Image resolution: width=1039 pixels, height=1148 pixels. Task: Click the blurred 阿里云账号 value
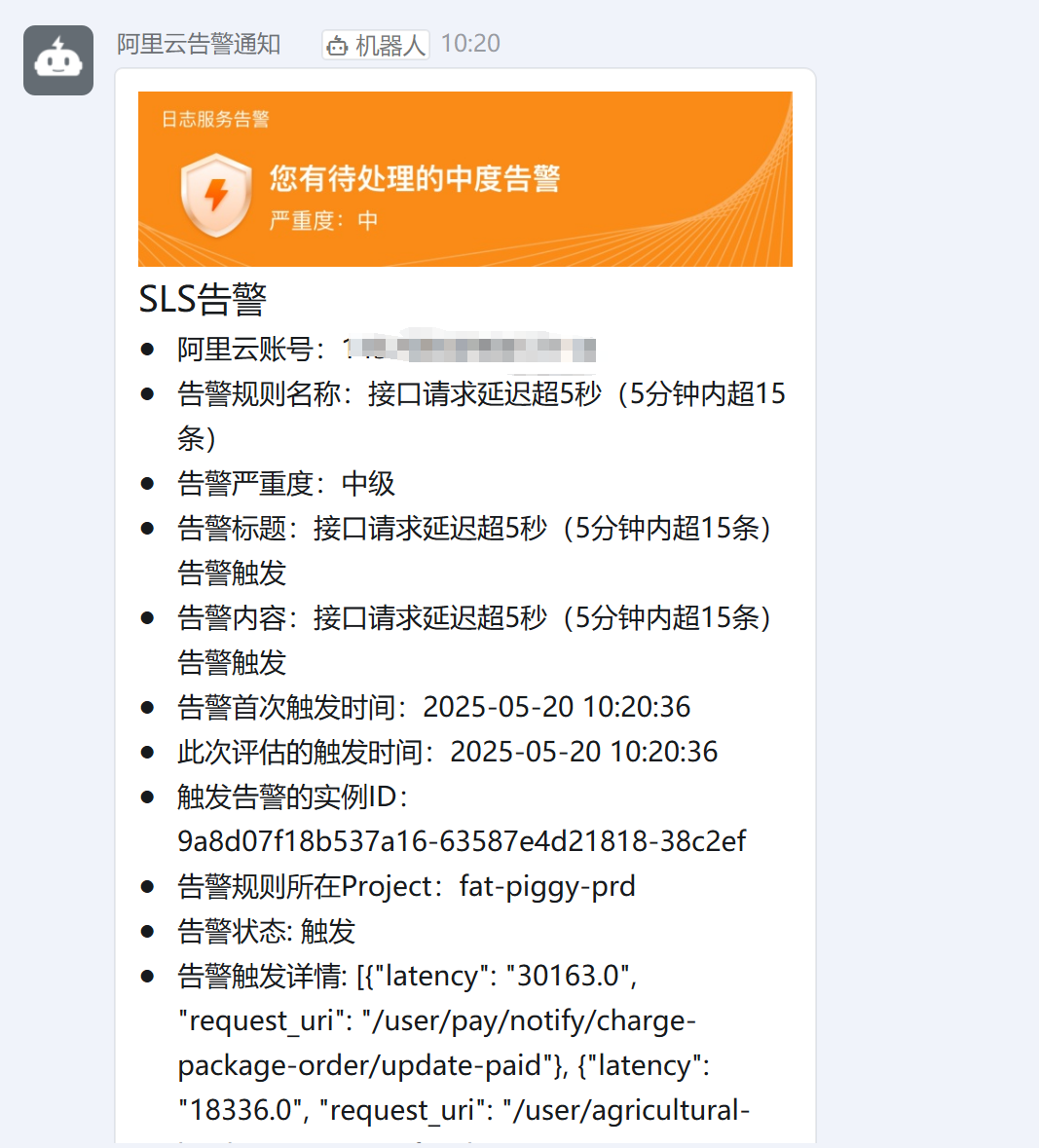click(x=469, y=349)
